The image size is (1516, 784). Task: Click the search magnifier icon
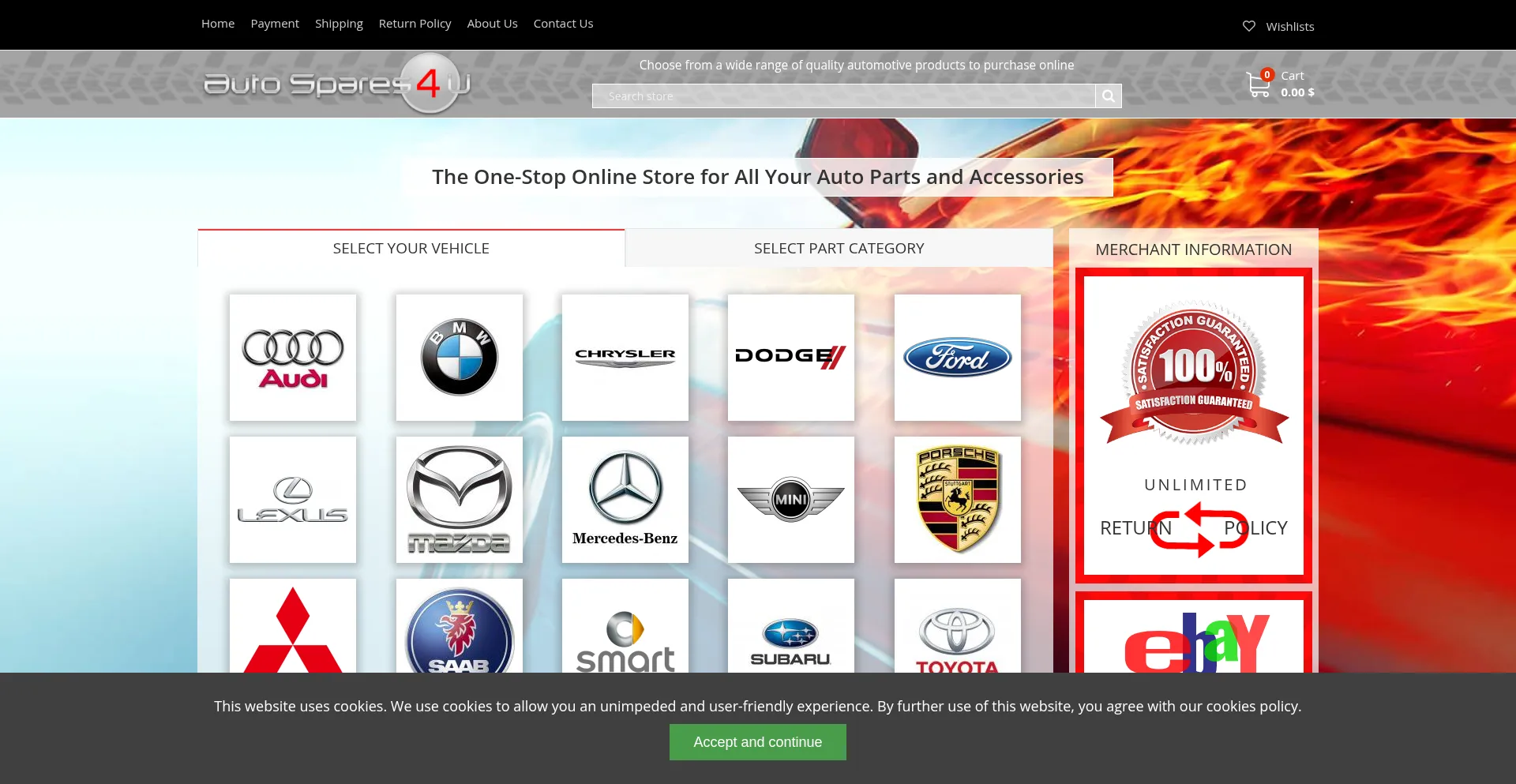[1108, 96]
